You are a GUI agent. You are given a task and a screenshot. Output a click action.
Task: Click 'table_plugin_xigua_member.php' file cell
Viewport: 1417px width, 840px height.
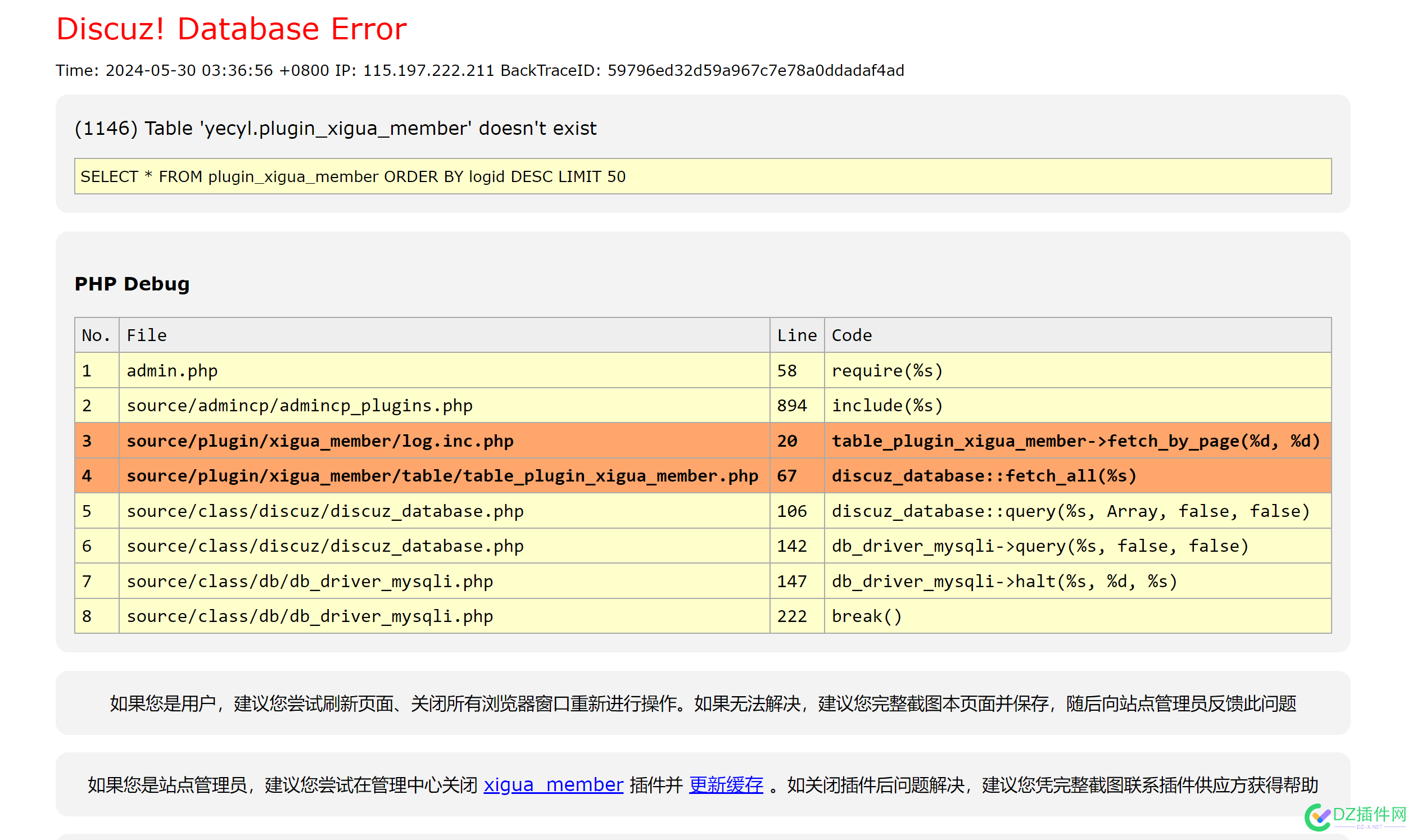(444, 475)
